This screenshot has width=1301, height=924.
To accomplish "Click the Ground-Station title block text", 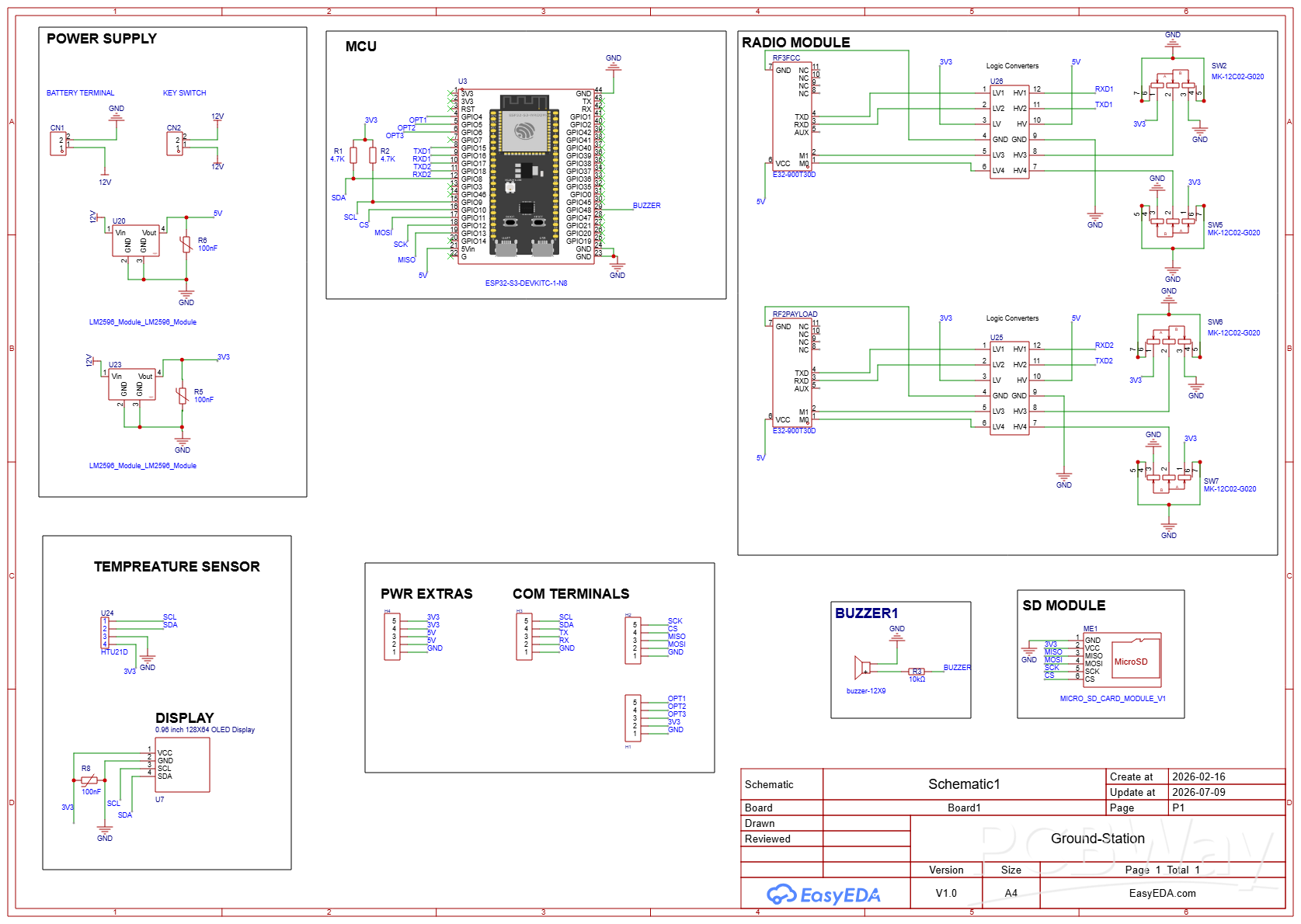I will 1098,839.
